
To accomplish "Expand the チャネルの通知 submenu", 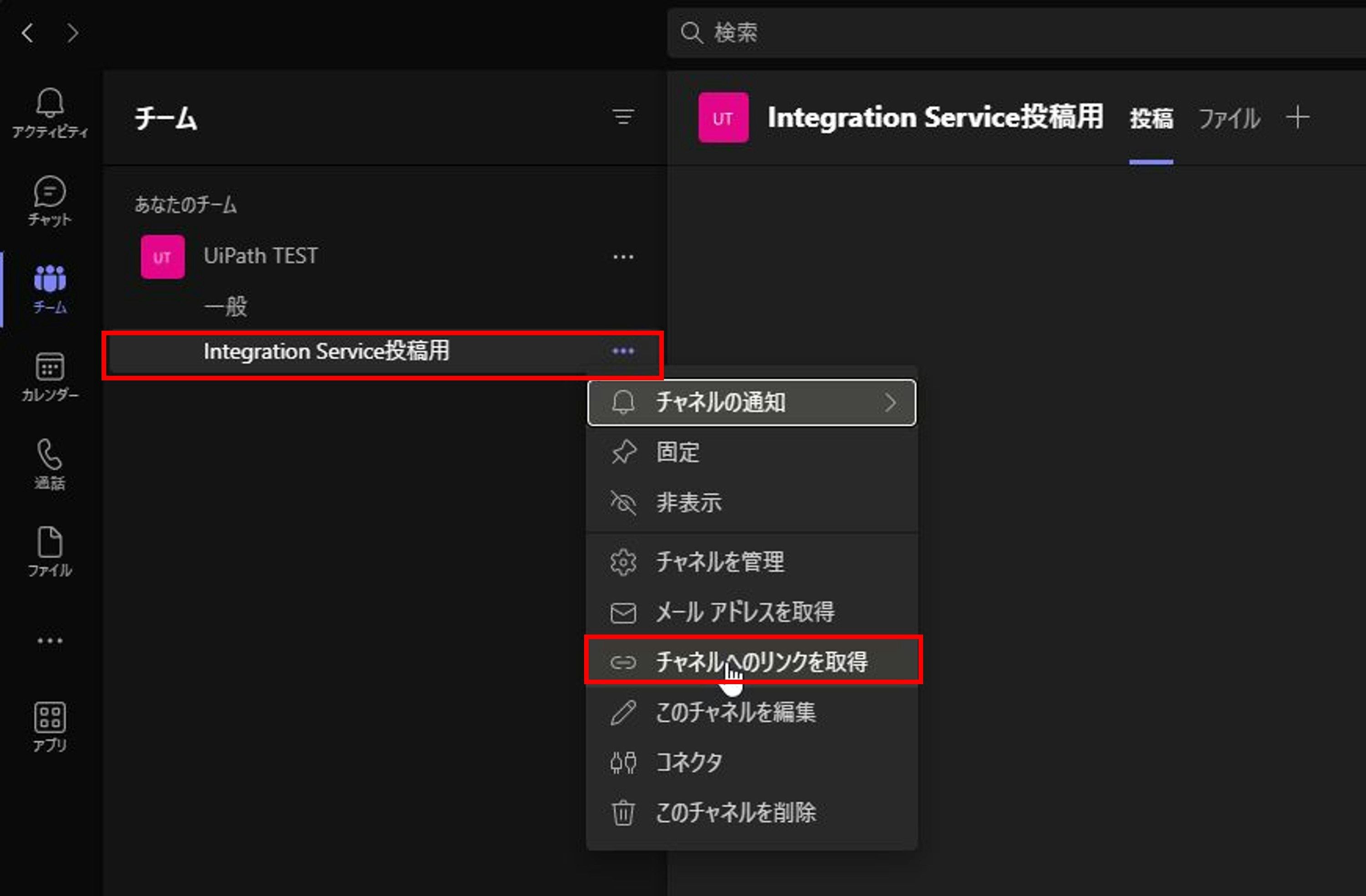I will (751, 402).
